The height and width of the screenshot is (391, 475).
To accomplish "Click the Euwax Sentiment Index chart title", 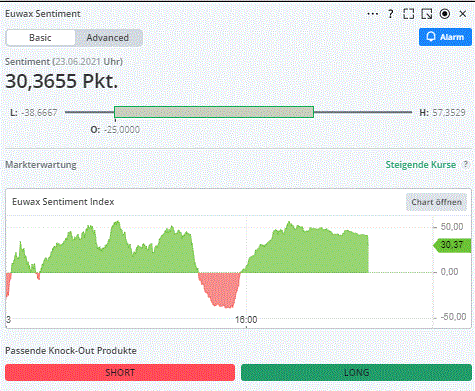I will coord(63,202).
